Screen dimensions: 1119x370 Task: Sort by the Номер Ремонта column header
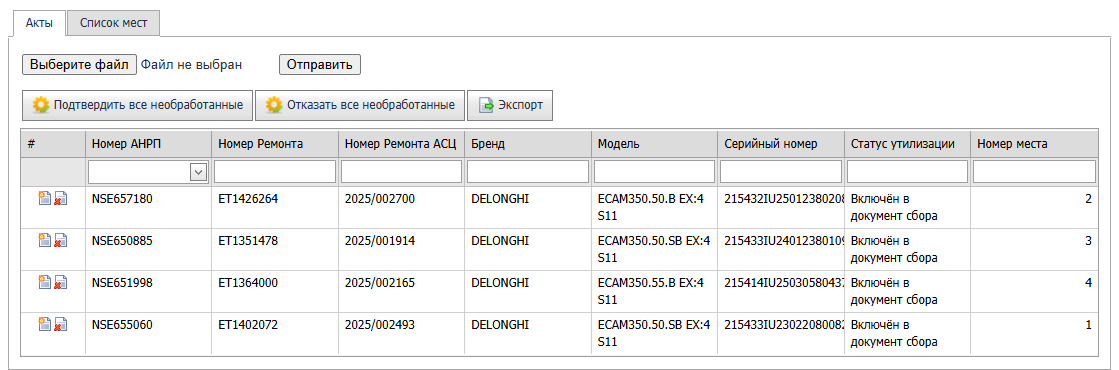(275, 144)
